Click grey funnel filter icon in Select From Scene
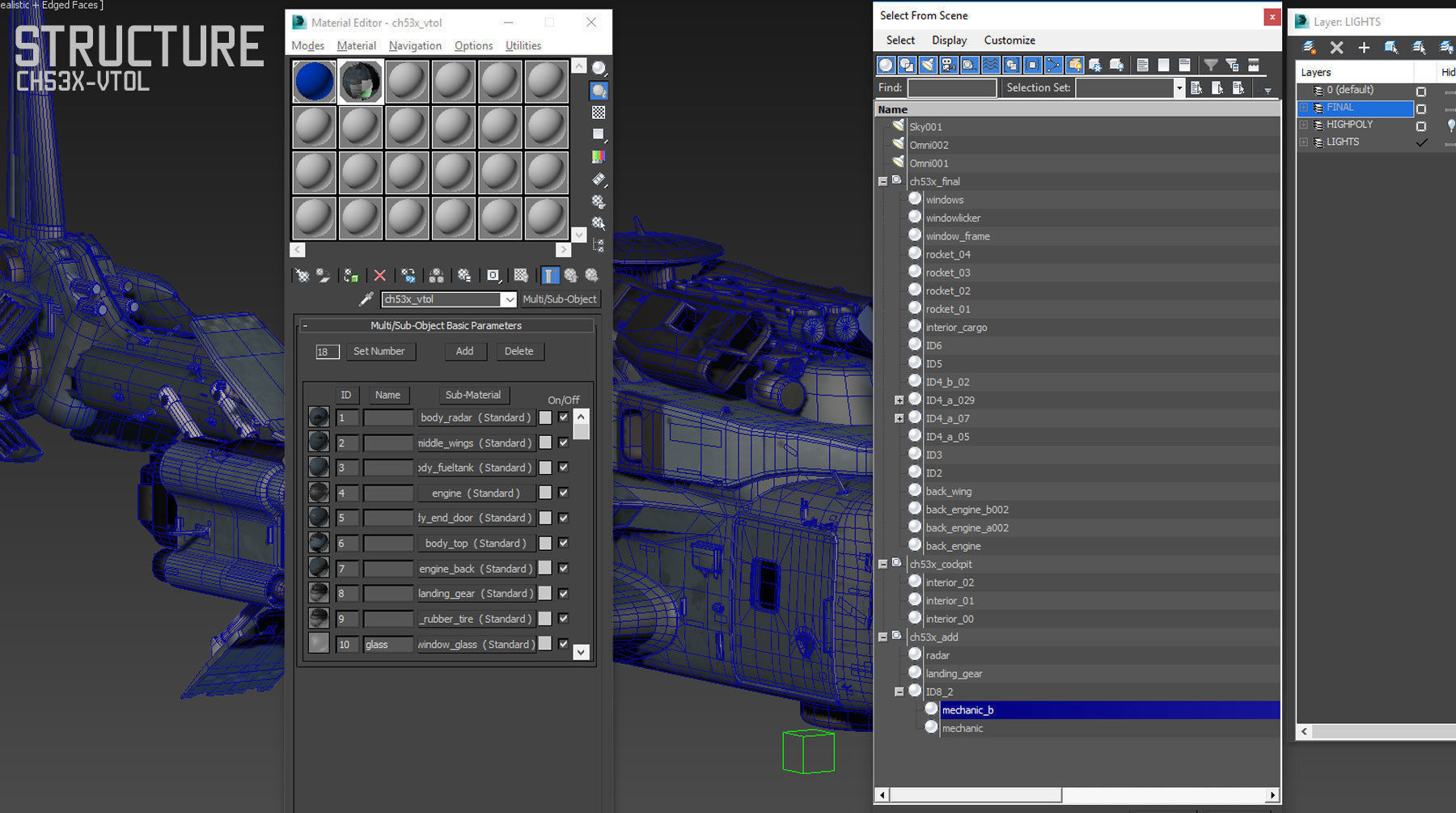This screenshot has height=813, width=1456. point(1211,65)
